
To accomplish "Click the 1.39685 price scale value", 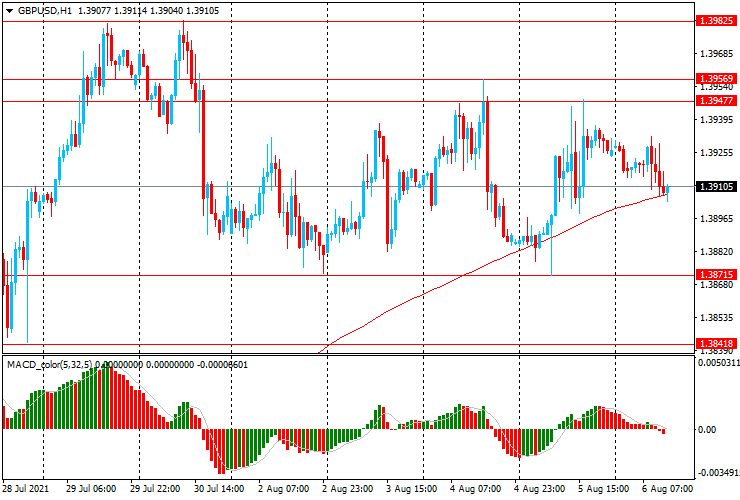I will 717,54.
